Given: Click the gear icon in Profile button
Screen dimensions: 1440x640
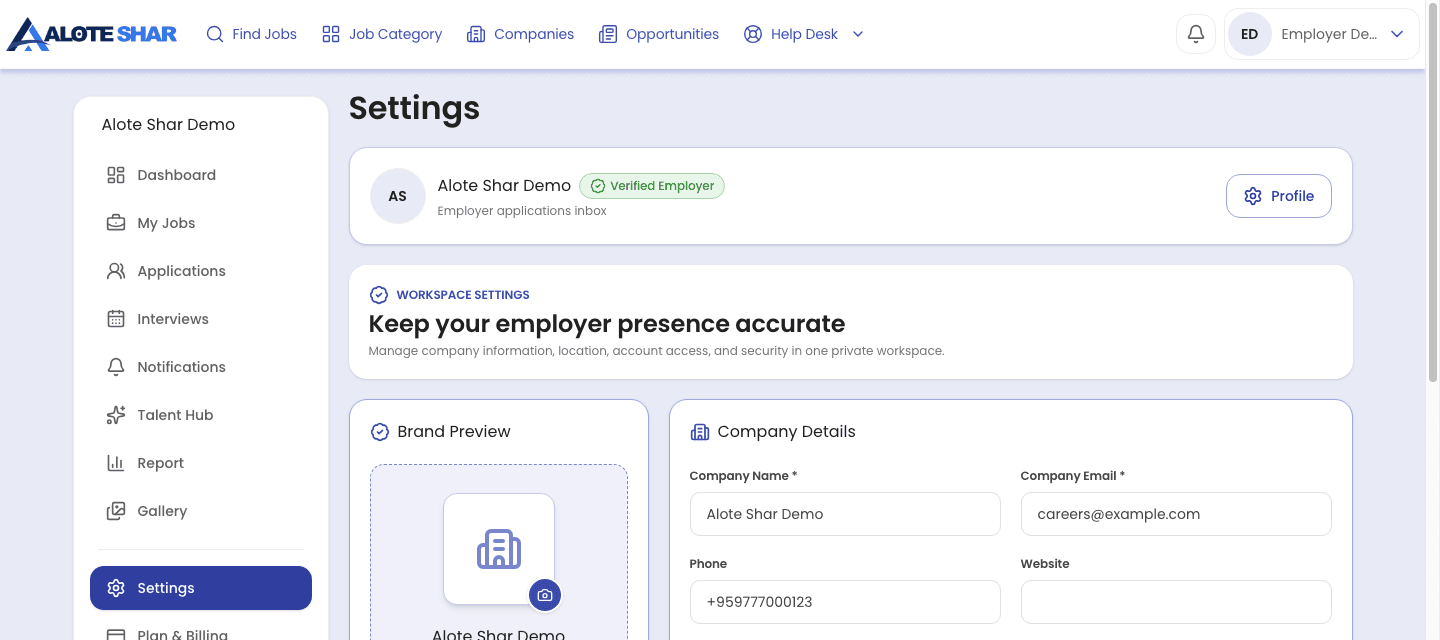Looking at the screenshot, I should pos(1253,196).
